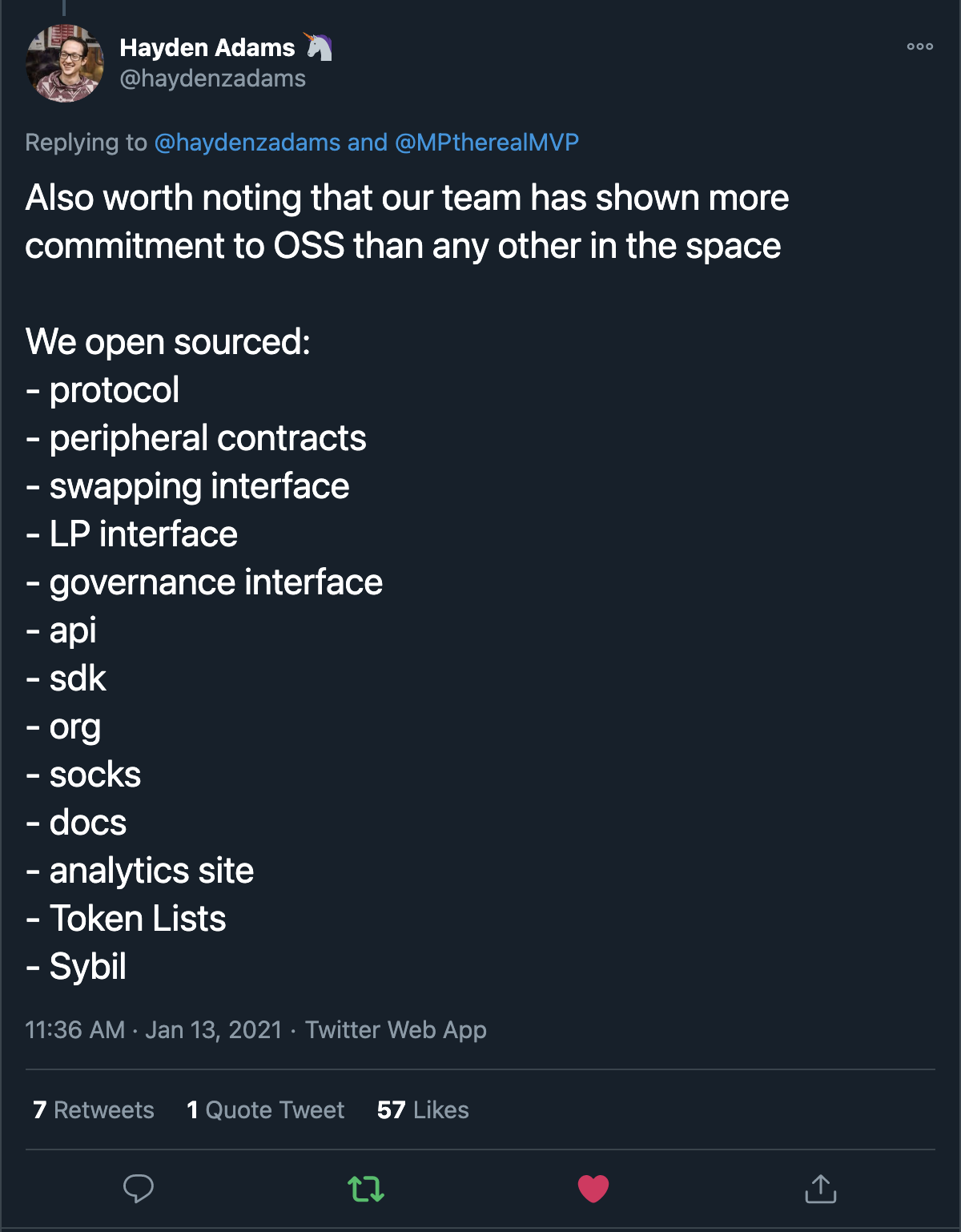Screen dimensions: 961x1232
Task: Click the 'We open sourced:' text
Action: pyautogui.click(x=167, y=342)
